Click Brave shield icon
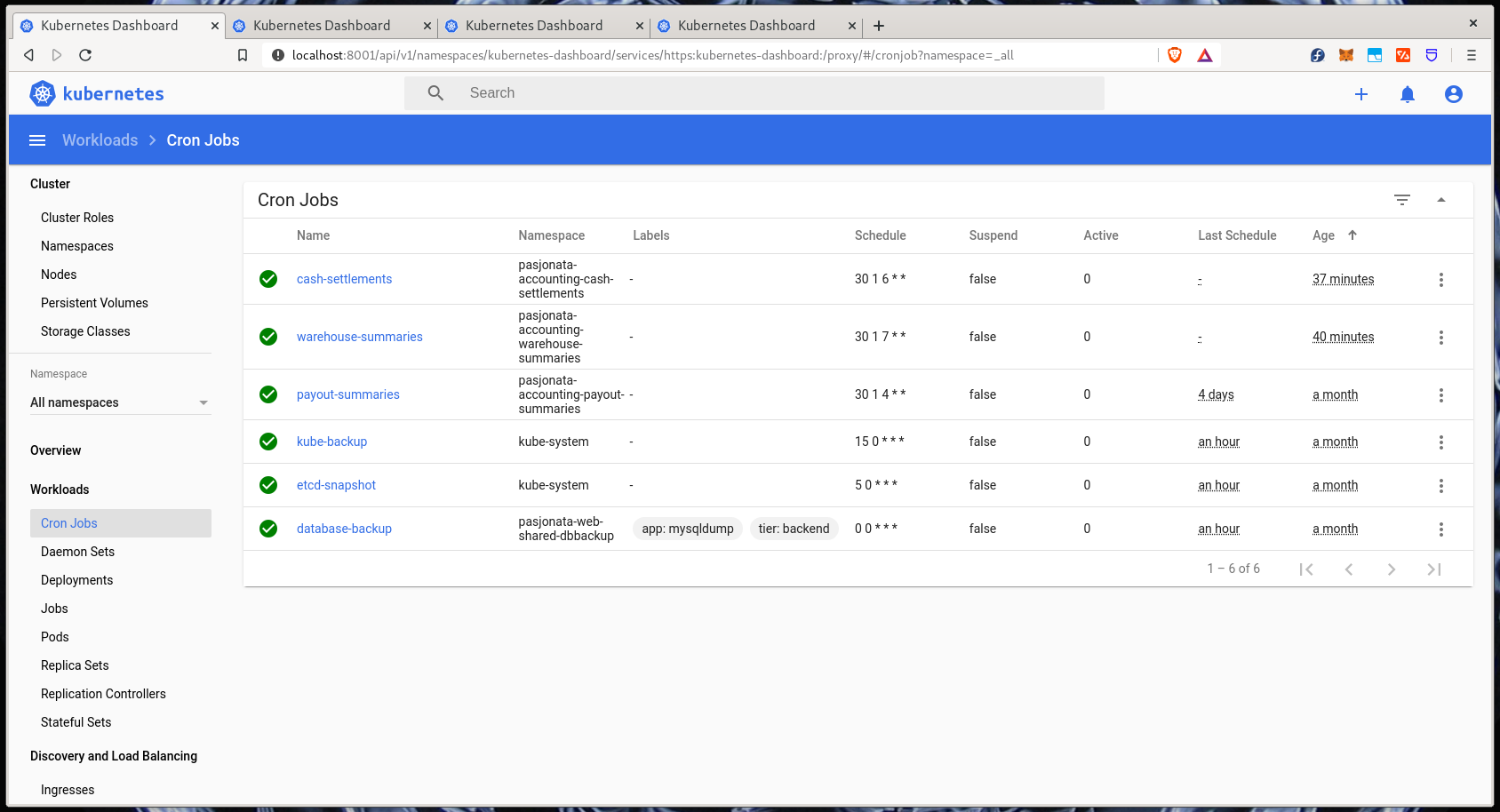The width and height of the screenshot is (1500, 812). click(x=1175, y=55)
